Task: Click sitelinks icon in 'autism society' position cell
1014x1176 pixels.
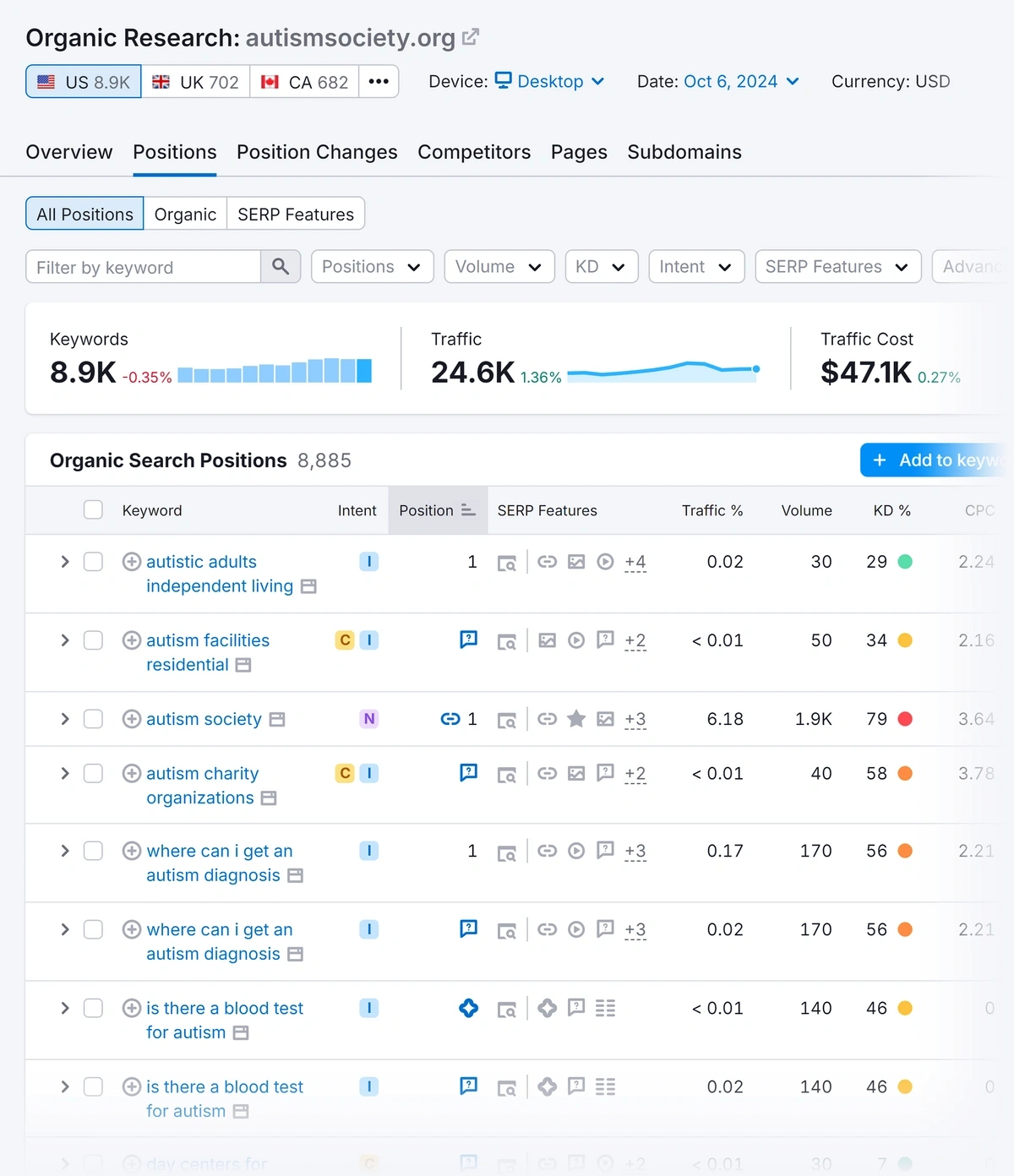Action: pyautogui.click(x=450, y=719)
